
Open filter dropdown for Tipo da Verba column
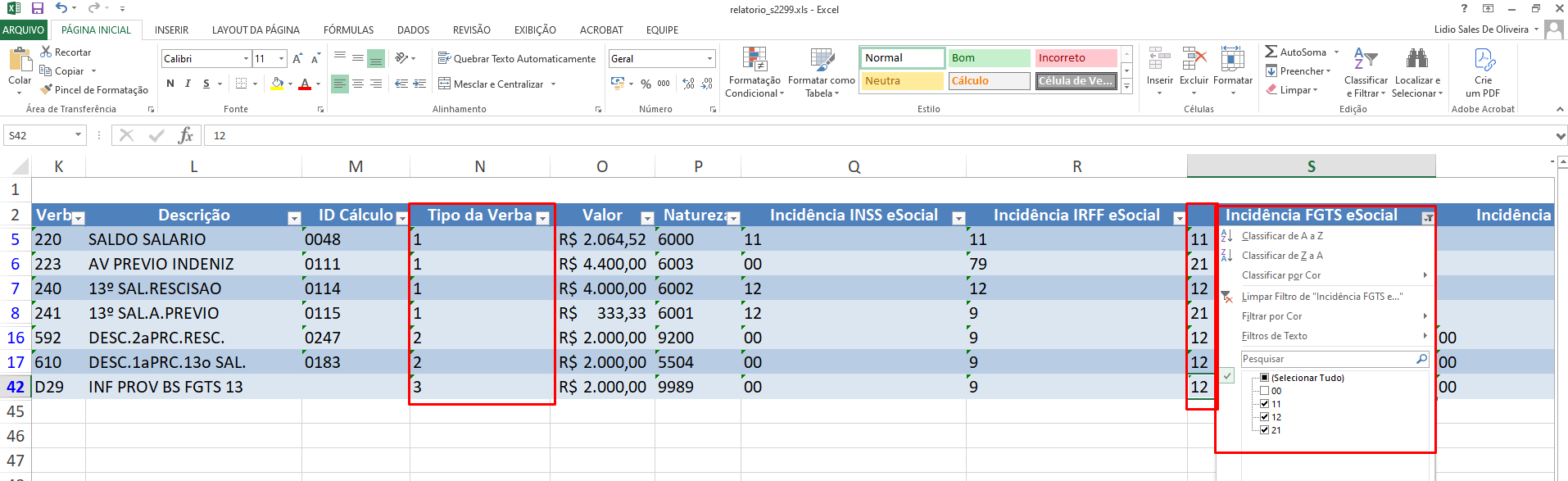(542, 218)
